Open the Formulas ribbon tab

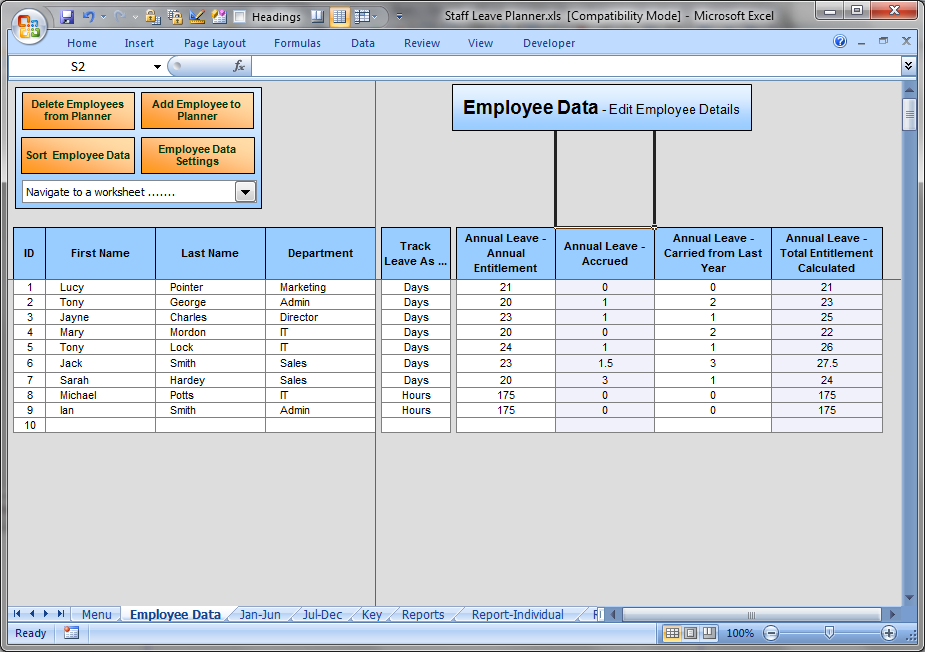(x=297, y=43)
